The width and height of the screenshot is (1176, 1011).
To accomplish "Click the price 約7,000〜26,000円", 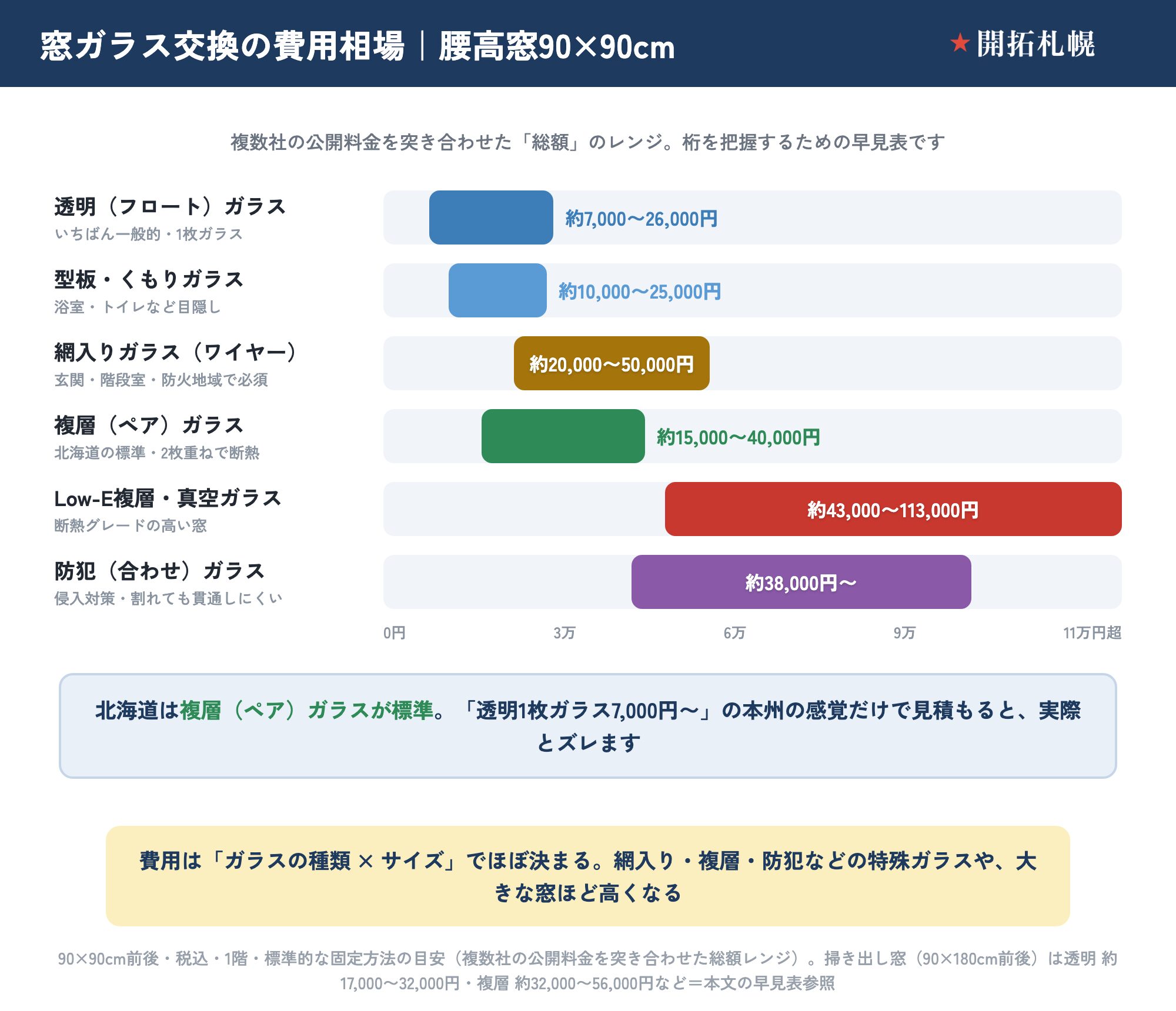I will pos(642,219).
